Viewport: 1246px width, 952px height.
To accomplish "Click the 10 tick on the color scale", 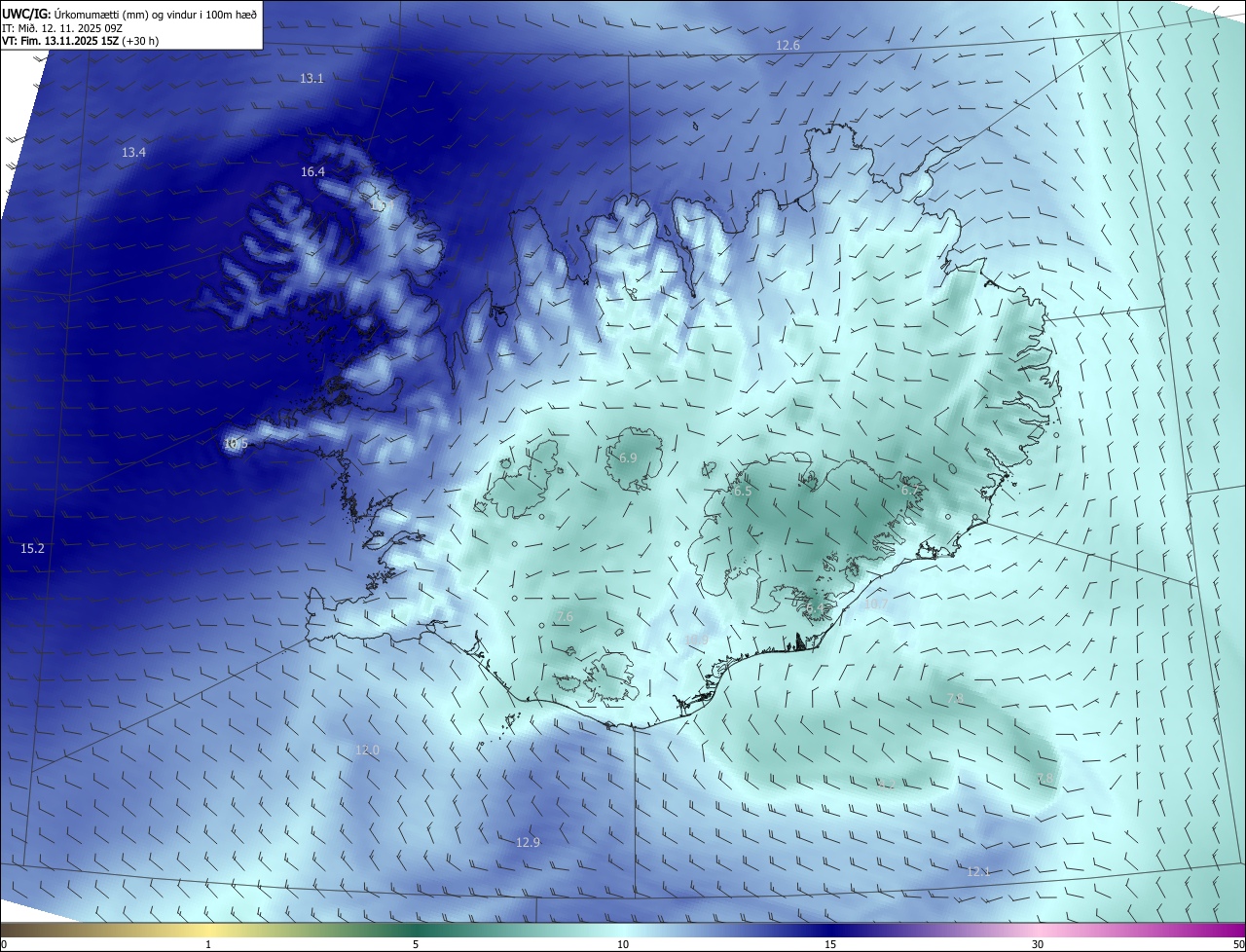I will coord(623,944).
